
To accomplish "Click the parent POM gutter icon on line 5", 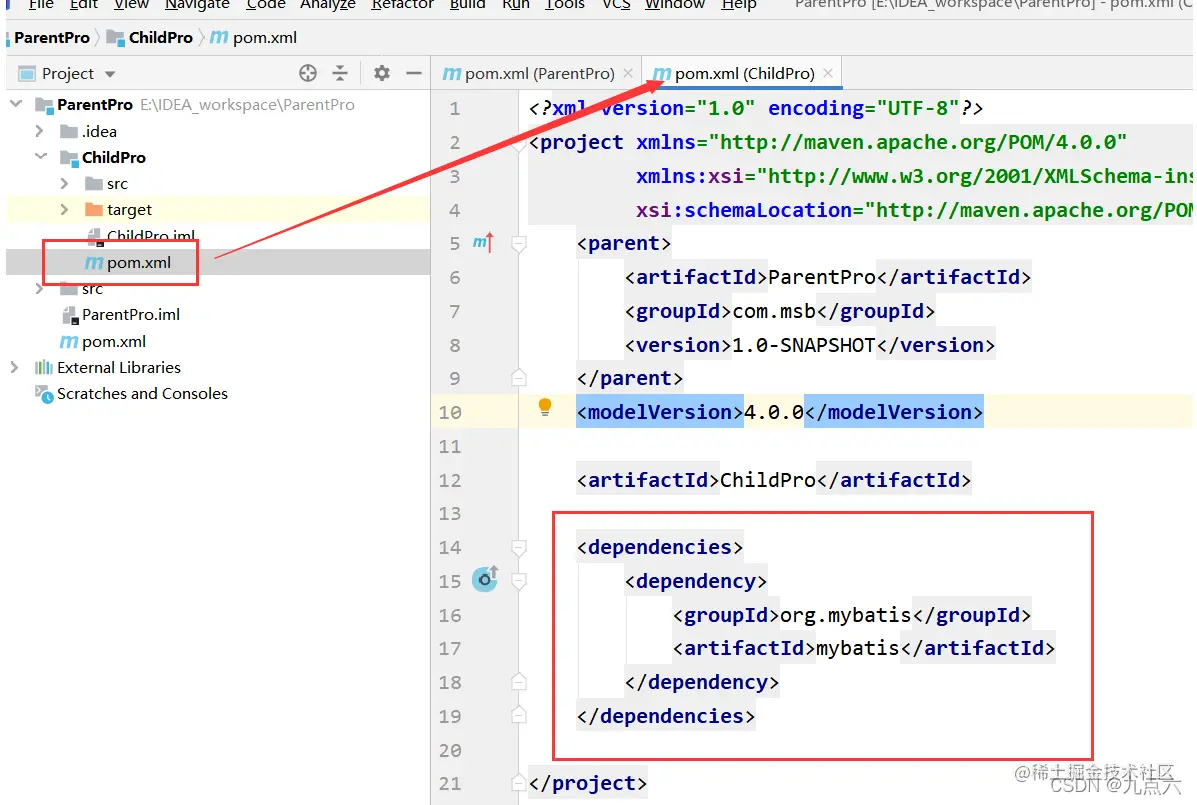I will tap(483, 243).
